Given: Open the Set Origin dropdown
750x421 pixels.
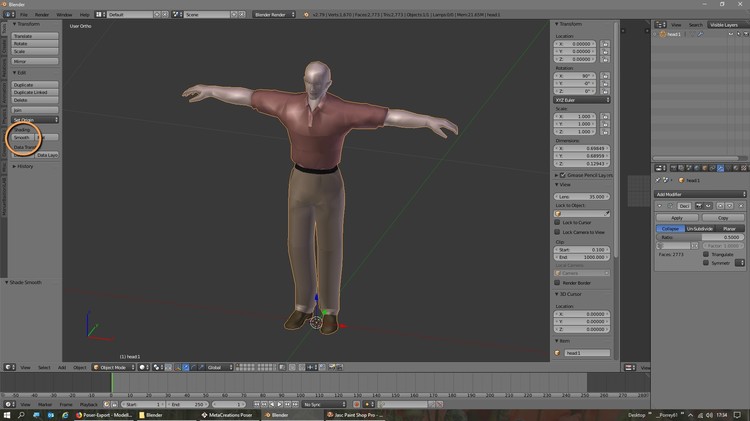Looking at the screenshot, I should click(x=34, y=119).
